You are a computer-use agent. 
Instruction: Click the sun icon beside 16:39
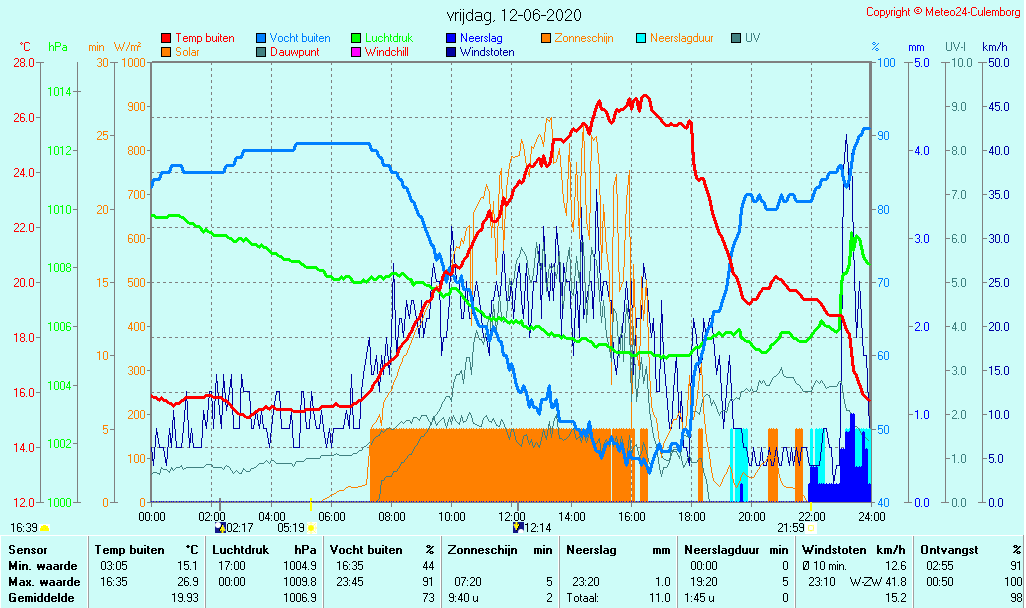tap(44, 527)
